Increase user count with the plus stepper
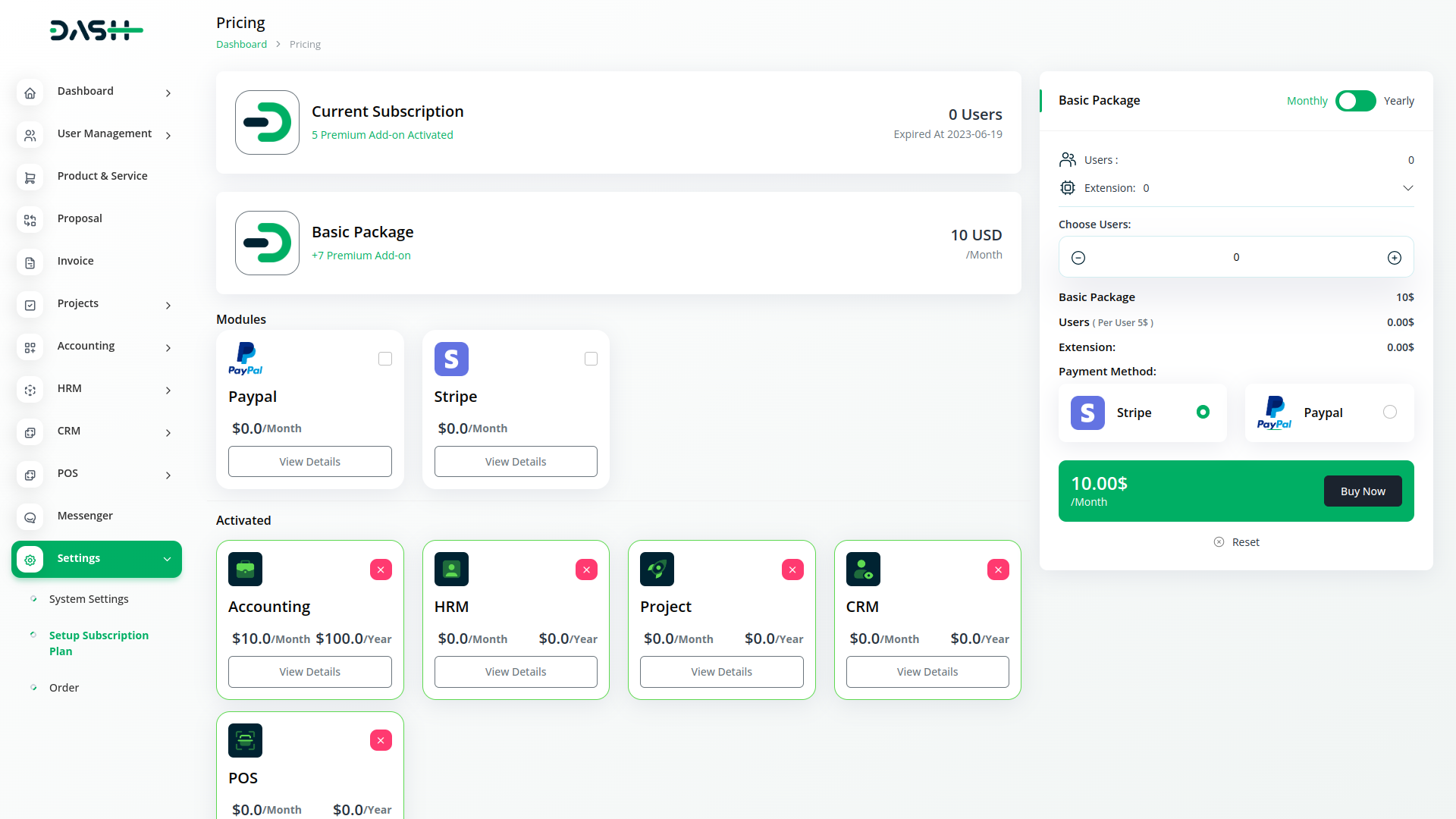The width and height of the screenshot is (1456, 819). click(x=1395, y=257)
